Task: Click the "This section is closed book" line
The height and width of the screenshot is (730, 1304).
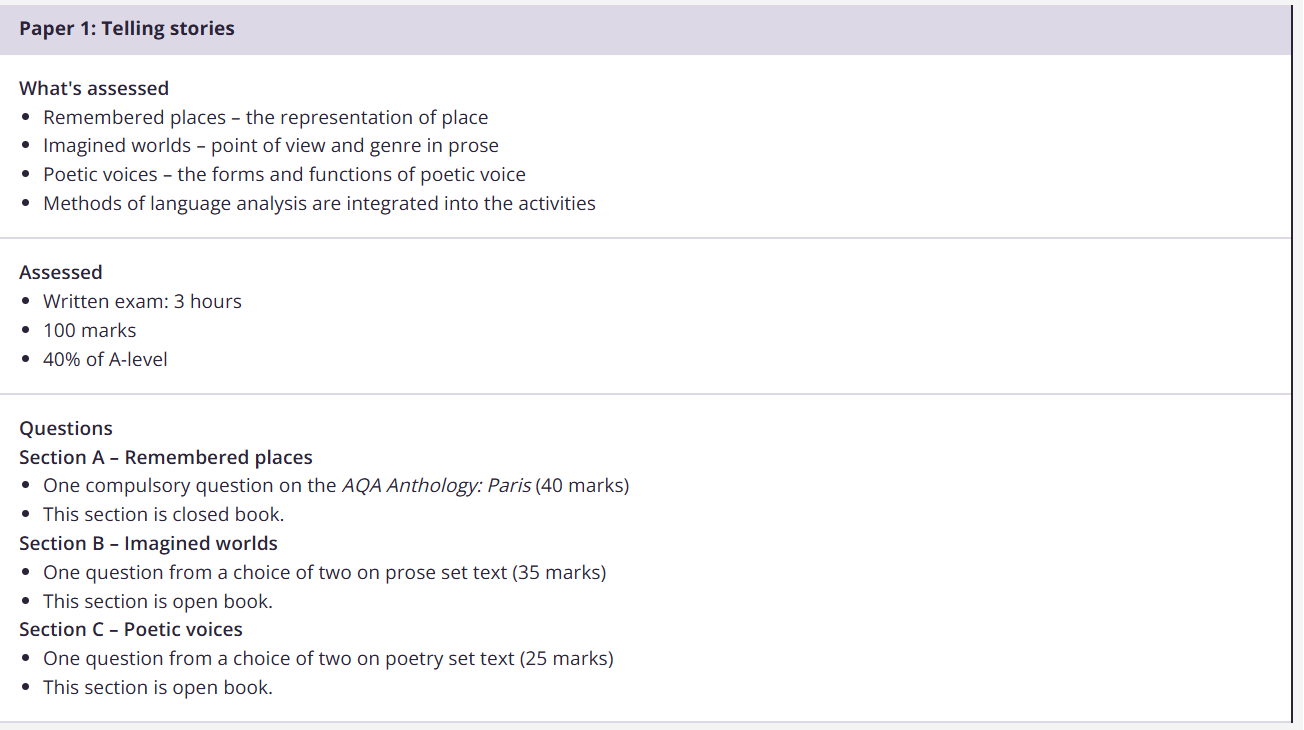Action: coord(163,514)
